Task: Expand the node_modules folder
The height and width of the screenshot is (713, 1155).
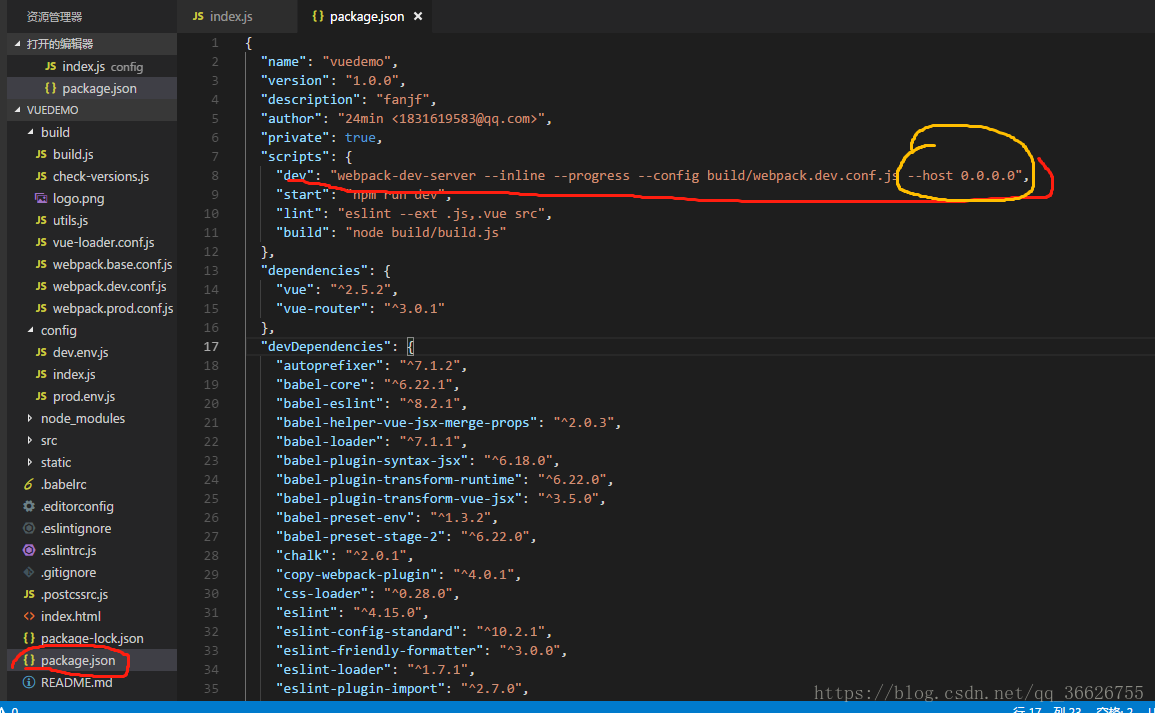Action: tap(30, 418)
